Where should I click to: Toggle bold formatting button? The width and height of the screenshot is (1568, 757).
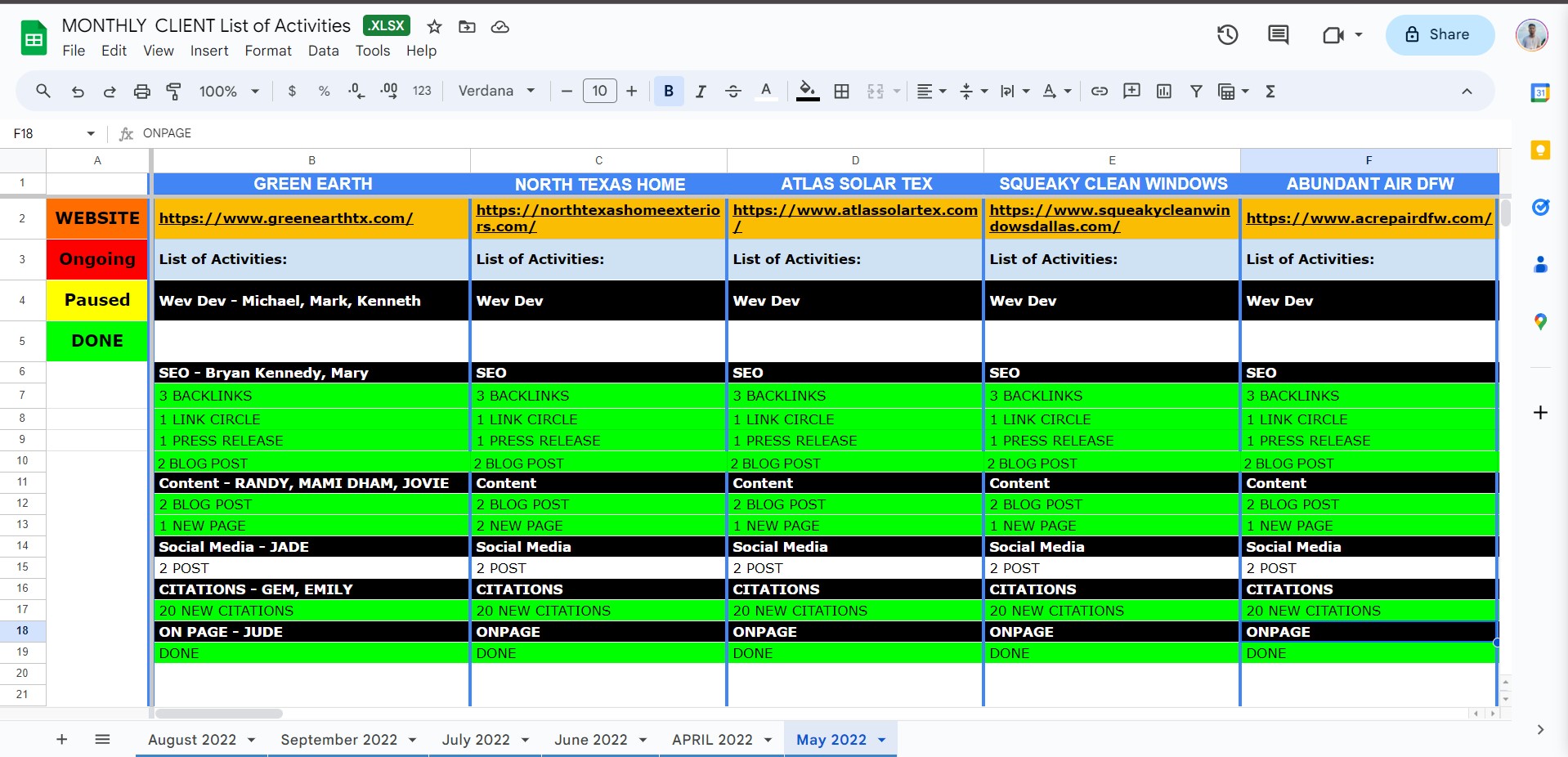tap(669, 92)
